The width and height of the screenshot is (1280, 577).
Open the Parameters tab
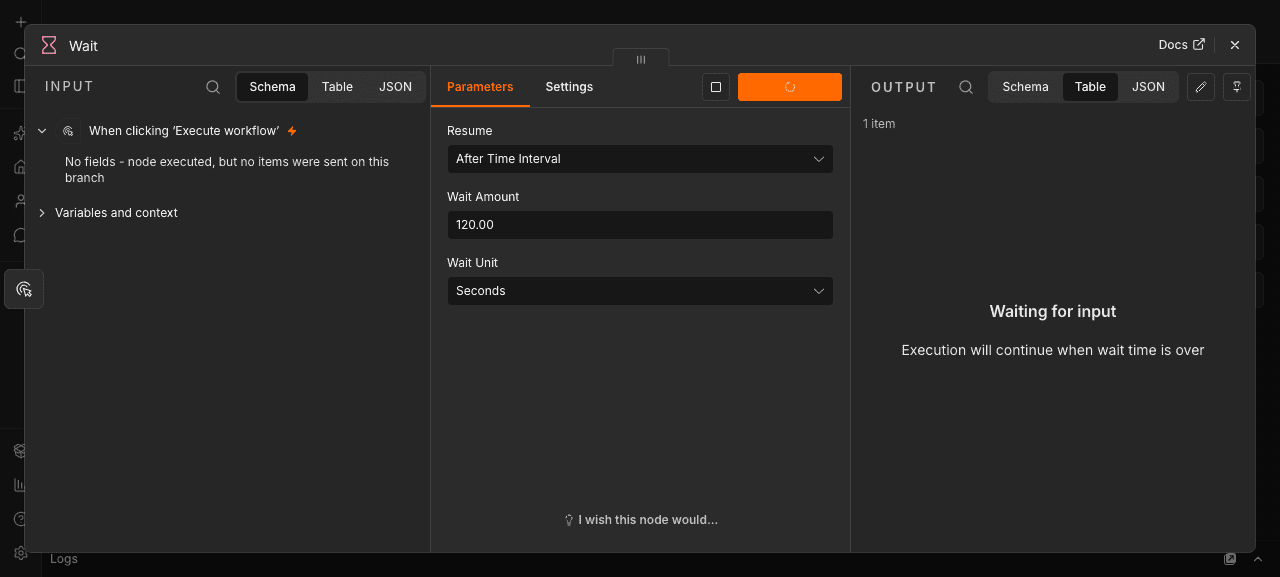coord(480,87)
